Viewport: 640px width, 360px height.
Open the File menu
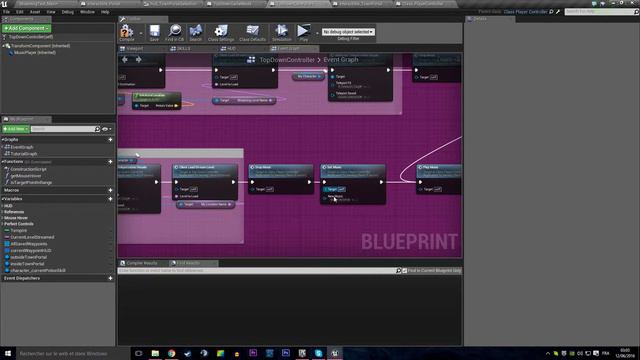click(7, 12)
